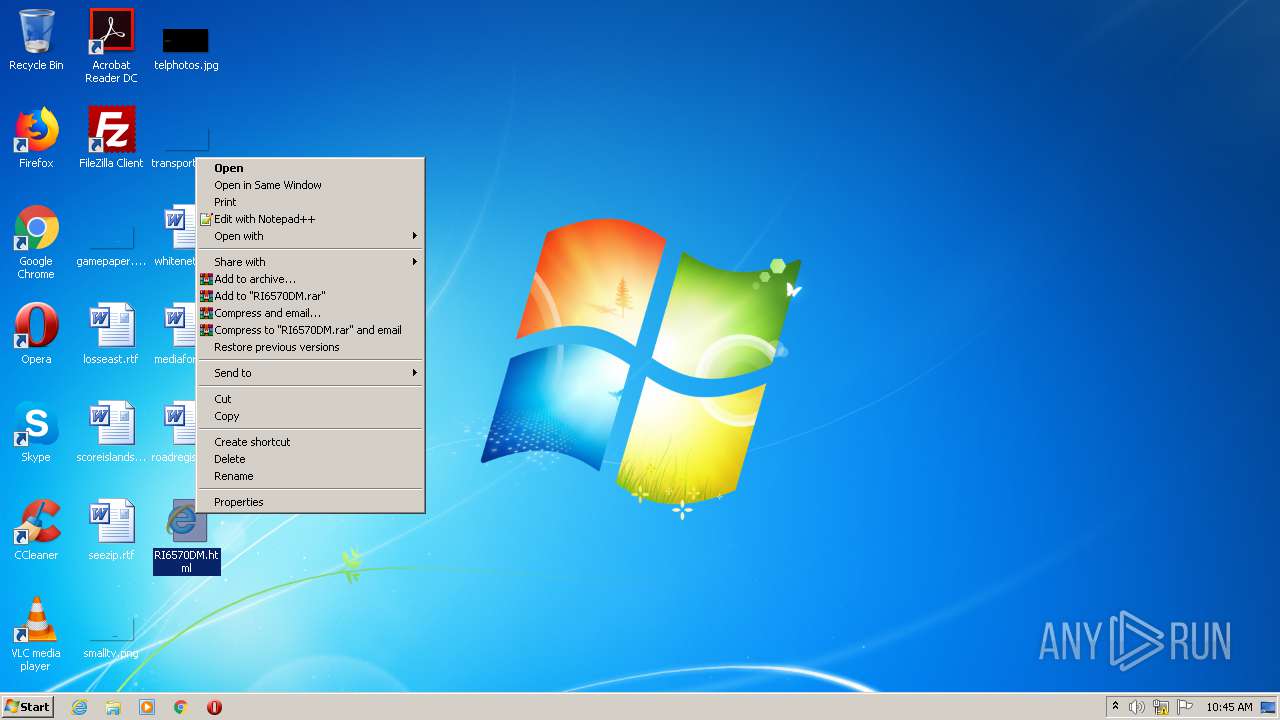
Task: Select the seezip.rtf document icon
Action: (111, 530)
